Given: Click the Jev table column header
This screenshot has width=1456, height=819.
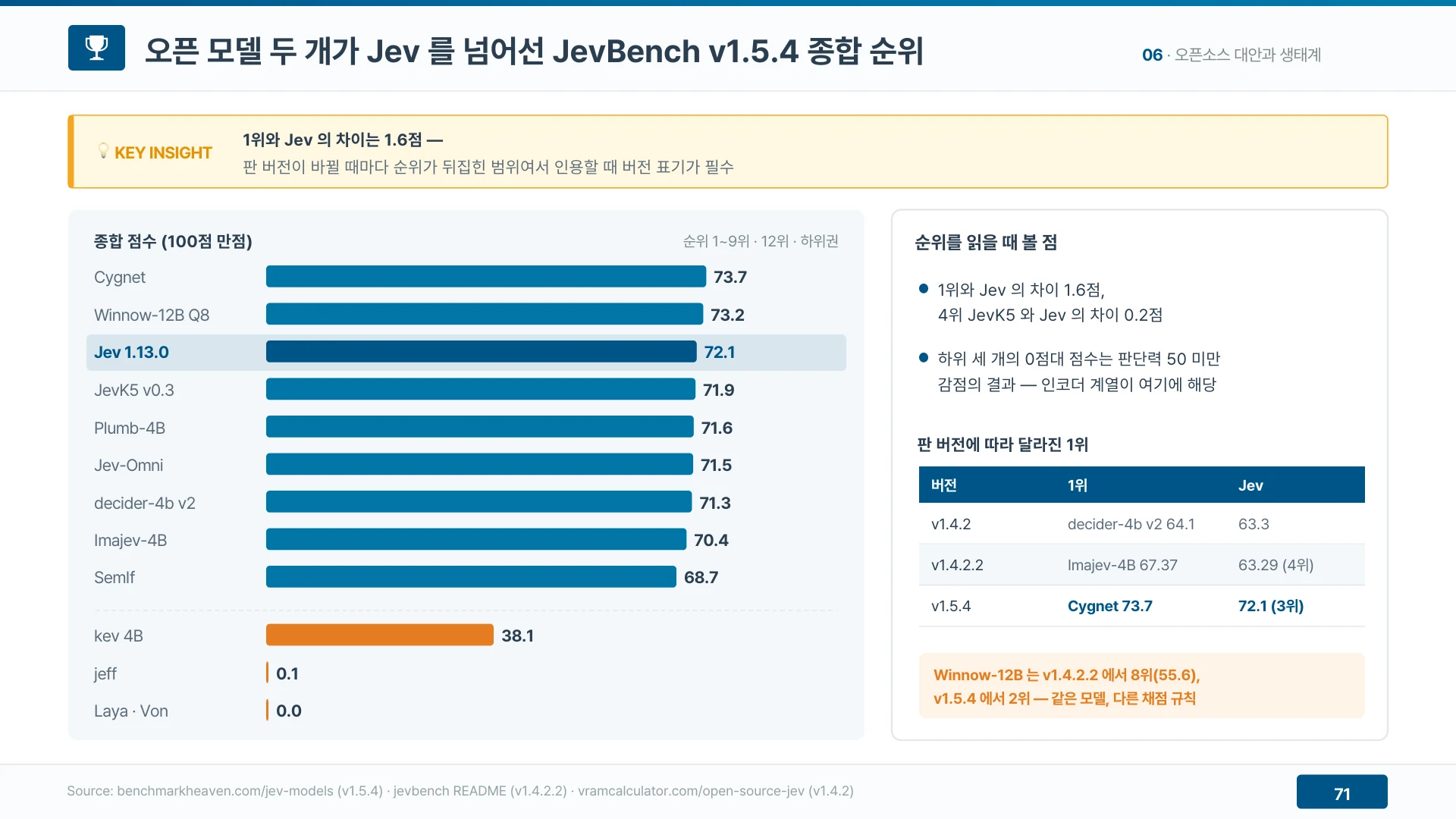Looking at the screenshot, I should [1250, 485].
